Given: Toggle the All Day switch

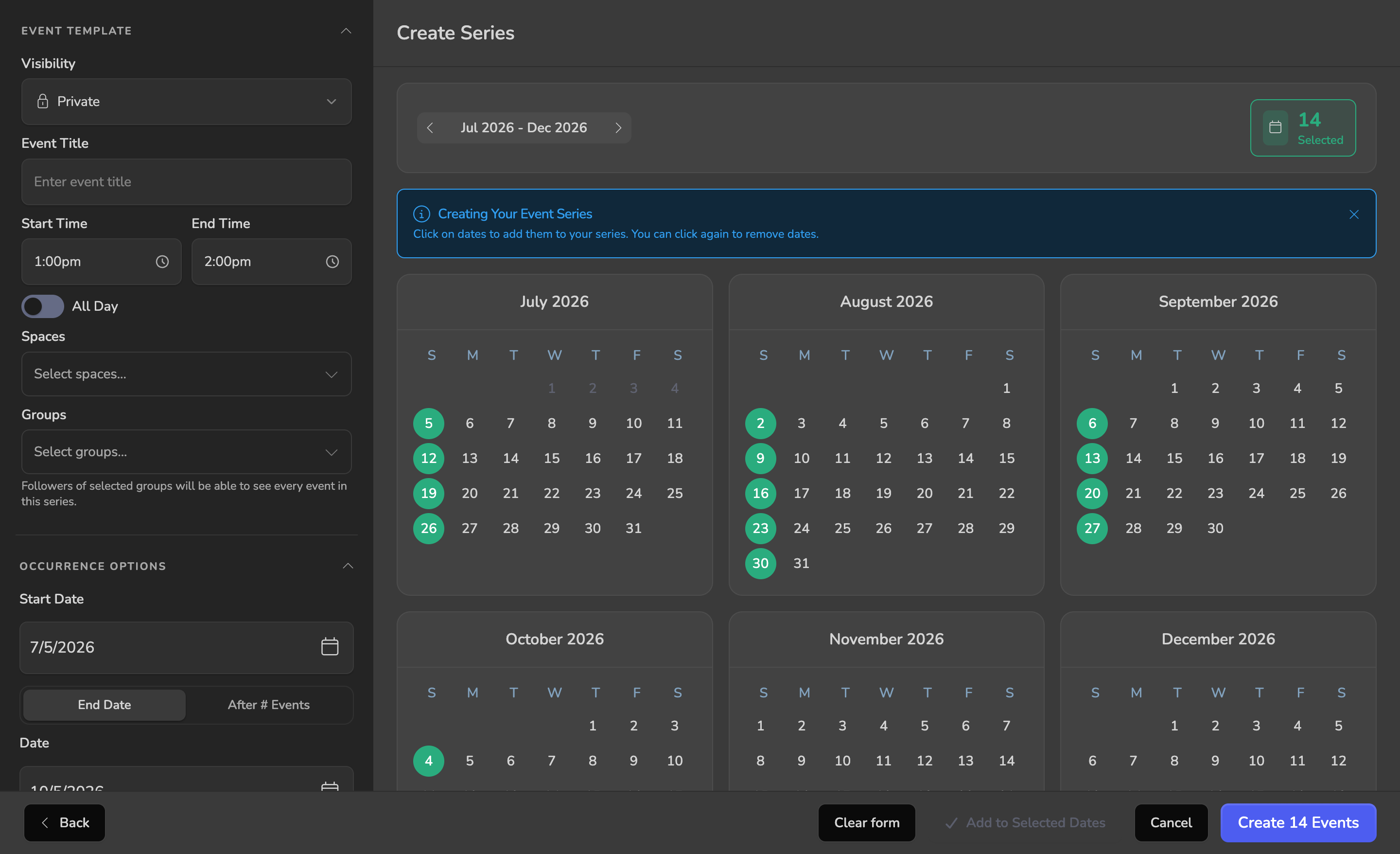Looking at the screenshot, I should 43,306.
